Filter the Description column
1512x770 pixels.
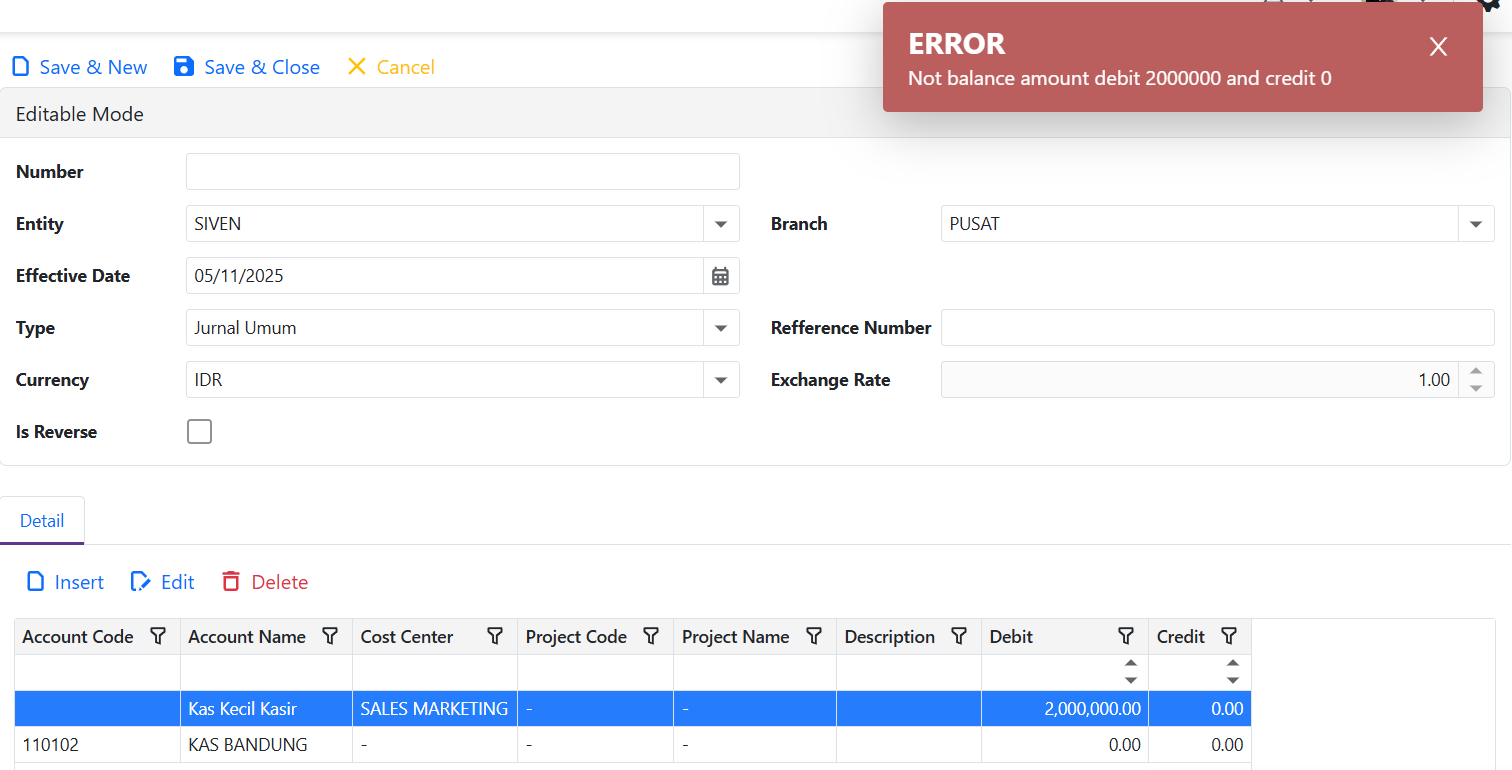pyautogui.click(x=959, y=637)
